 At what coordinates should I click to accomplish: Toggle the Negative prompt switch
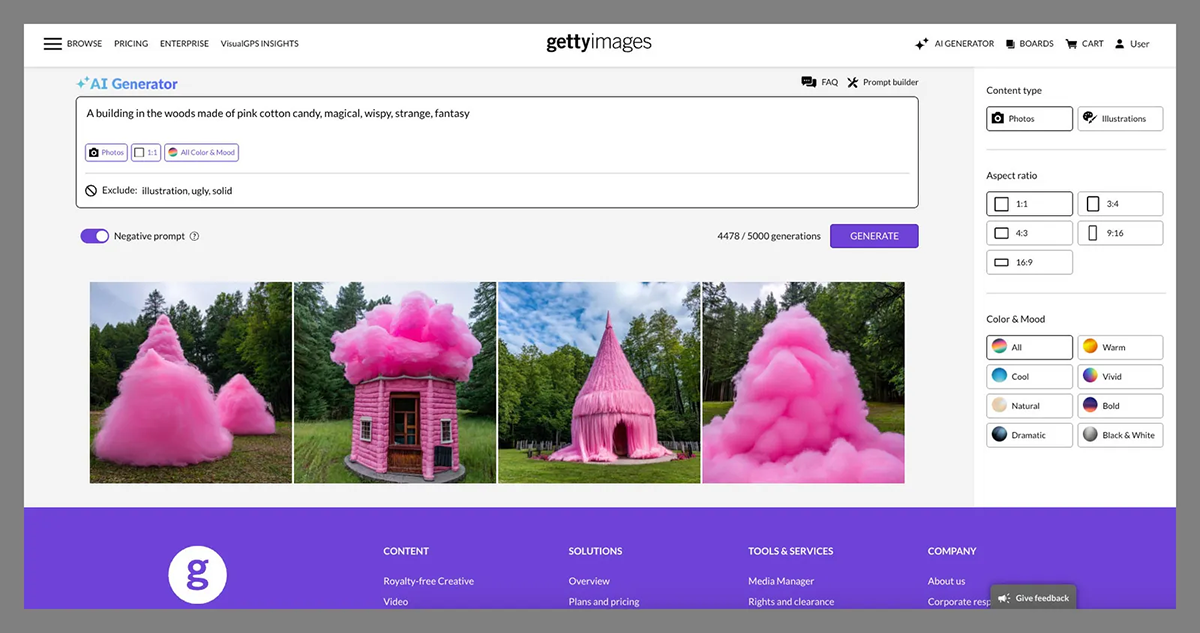pos(94,235)
